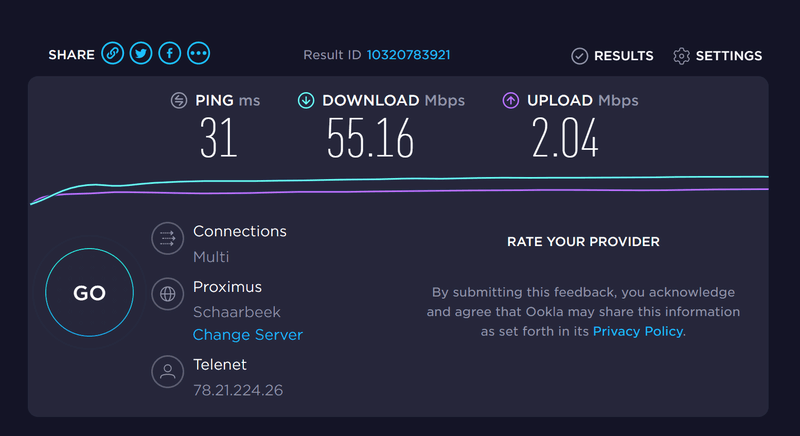Click the Telenet user icon

[166, 372]
